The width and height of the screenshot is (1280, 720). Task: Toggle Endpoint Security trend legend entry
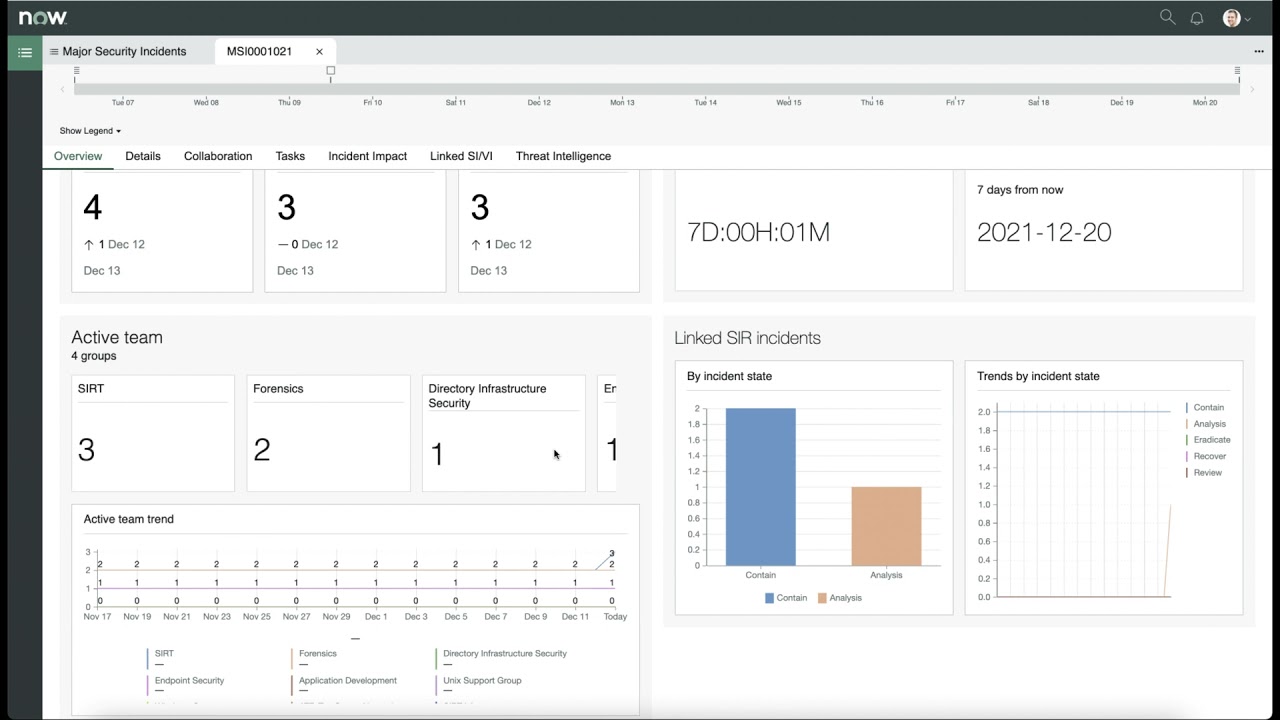click(186, 683)
